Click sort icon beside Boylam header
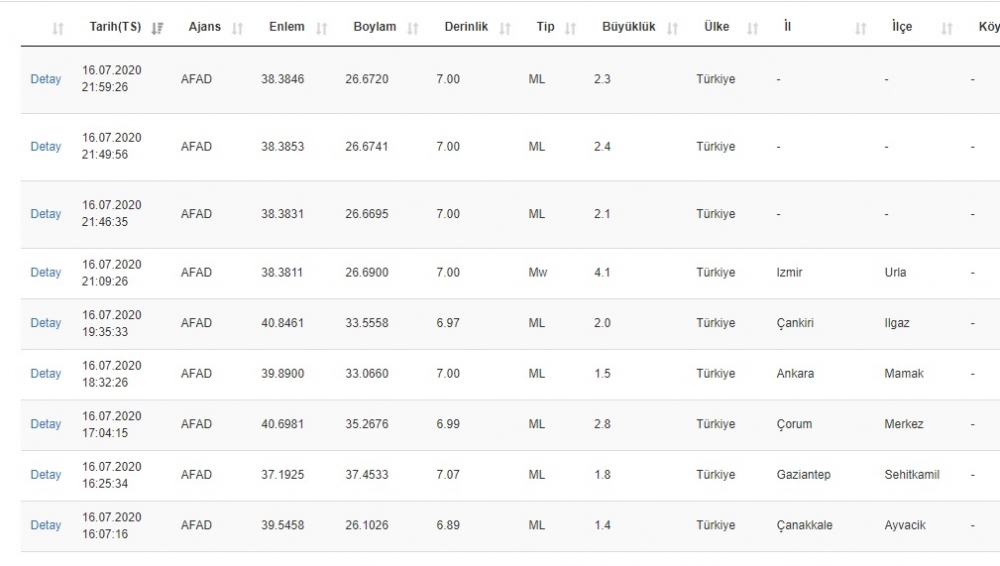This screenshot has width=1000, height=566. (x=413, y=29)
